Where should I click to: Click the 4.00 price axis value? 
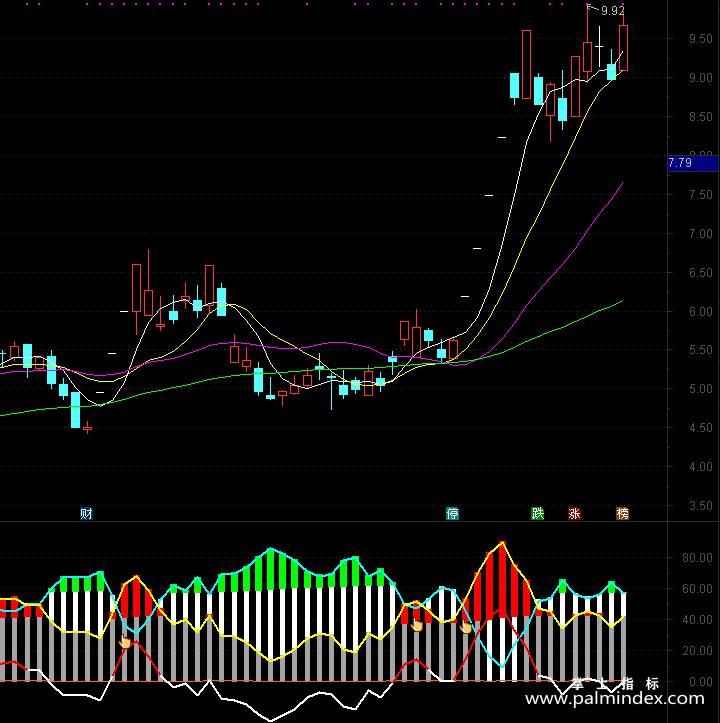click(x=701, y=467)
